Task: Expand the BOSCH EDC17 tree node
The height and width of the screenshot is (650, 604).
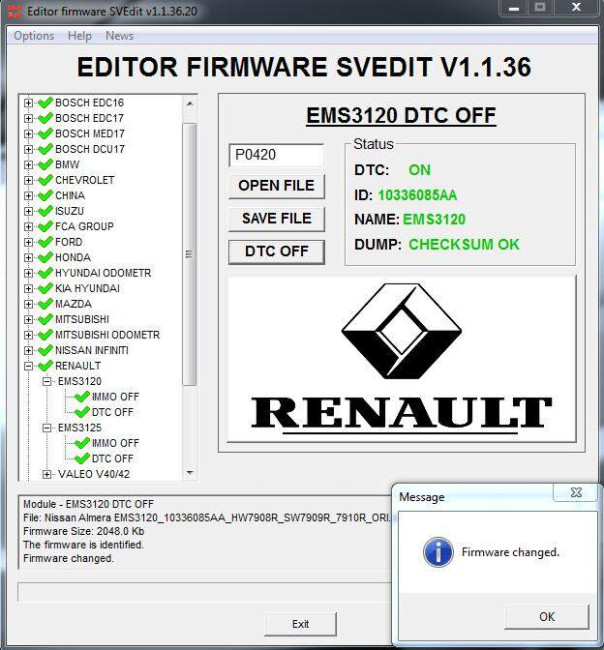Action: pos(28,118)
